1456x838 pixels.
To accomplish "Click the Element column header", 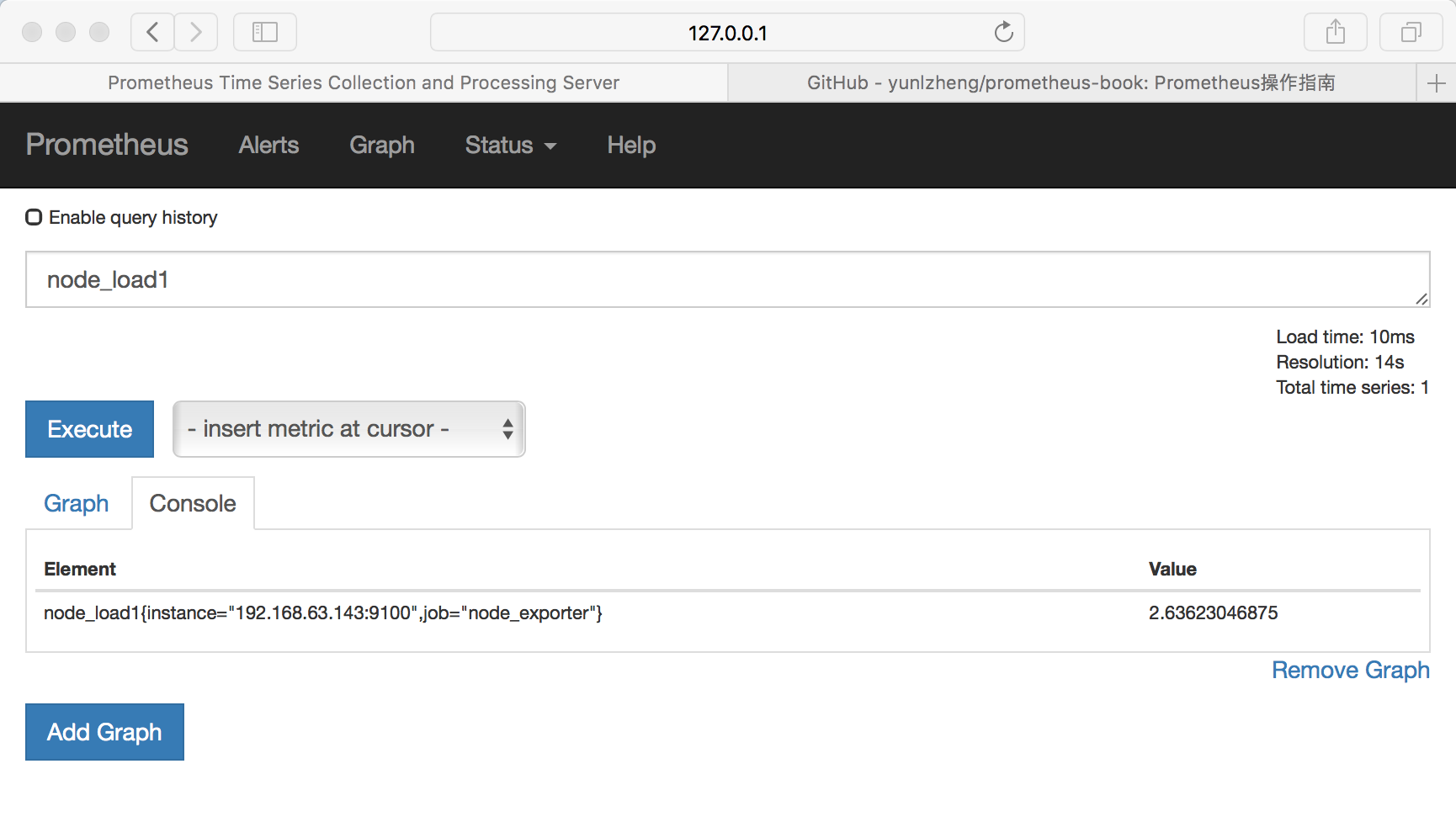I will click(80, 569).
